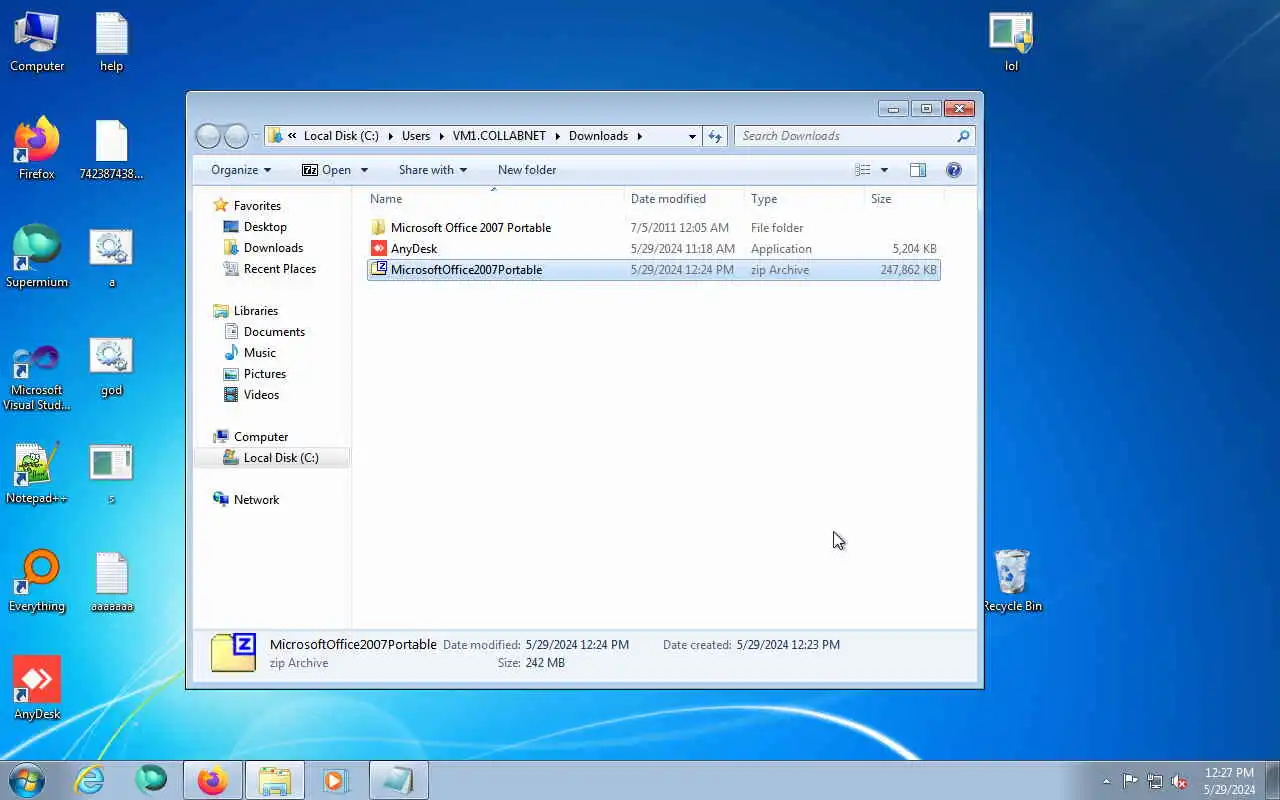Open the Windows Start menu
Viewport: 1280px width, 800px height.
[x=27, y=780]
